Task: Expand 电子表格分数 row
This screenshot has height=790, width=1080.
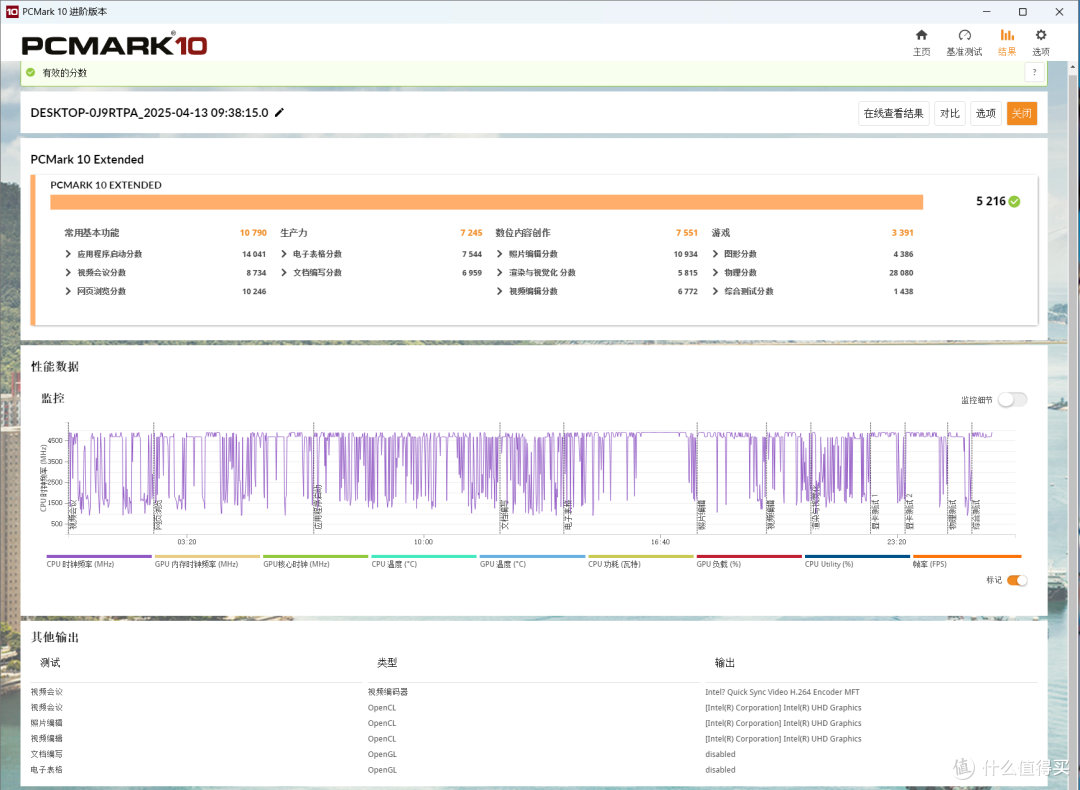Action: (284, 253)
